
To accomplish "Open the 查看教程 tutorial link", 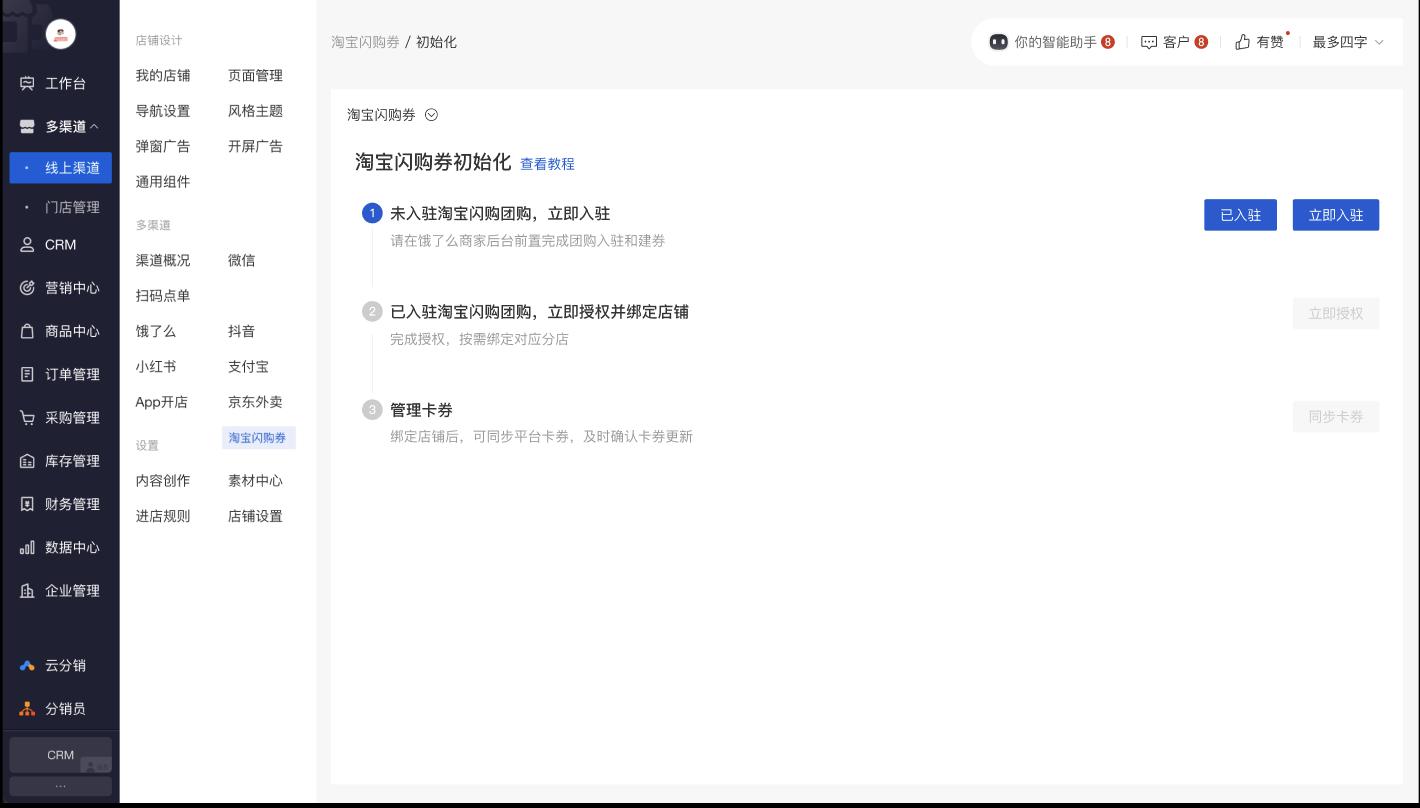I will click(547, 164).
